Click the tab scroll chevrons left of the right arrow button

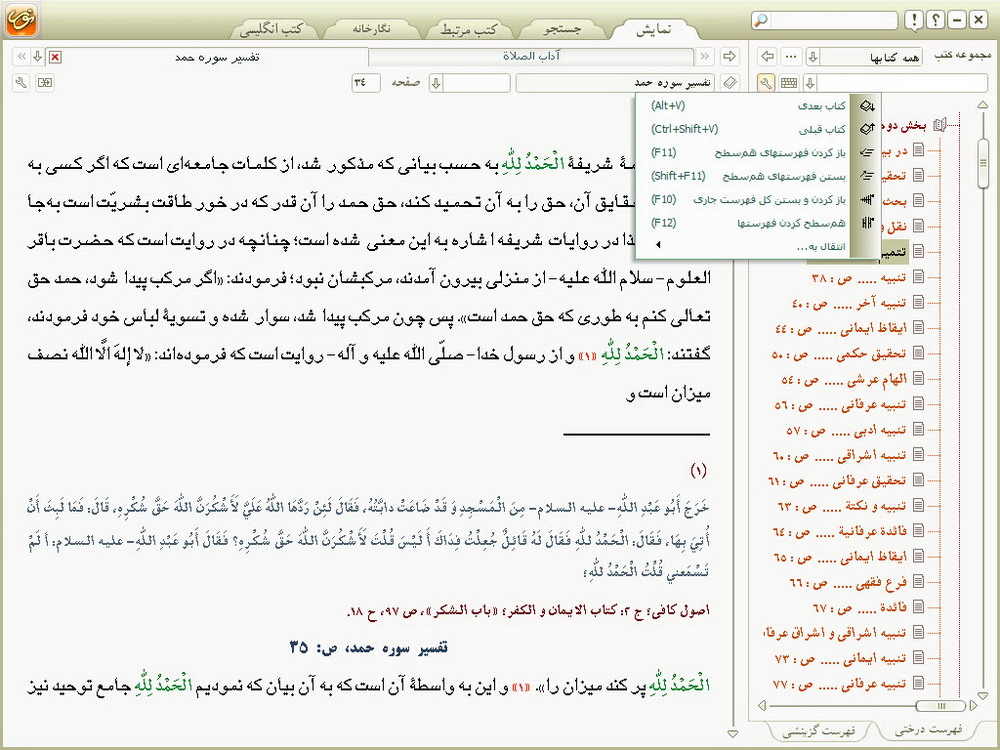pos(705,57)
